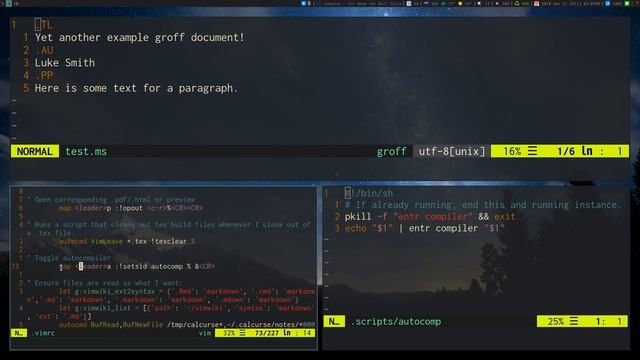Click the 73/227 ln counter
This screenshot has width=640, height=360.
tap(273, 333)
